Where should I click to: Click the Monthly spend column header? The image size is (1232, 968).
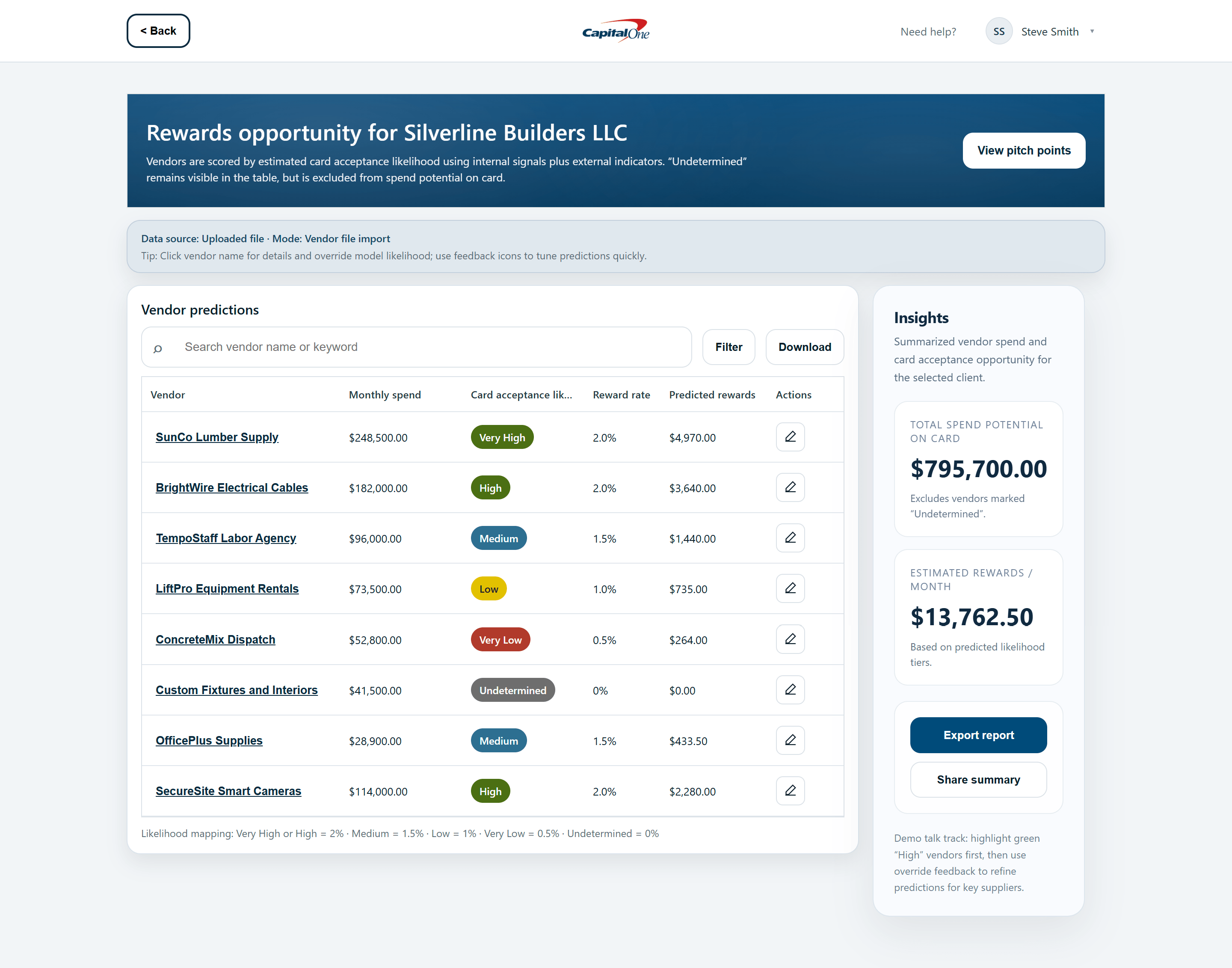pyautogui.click(x=385, y=395)
